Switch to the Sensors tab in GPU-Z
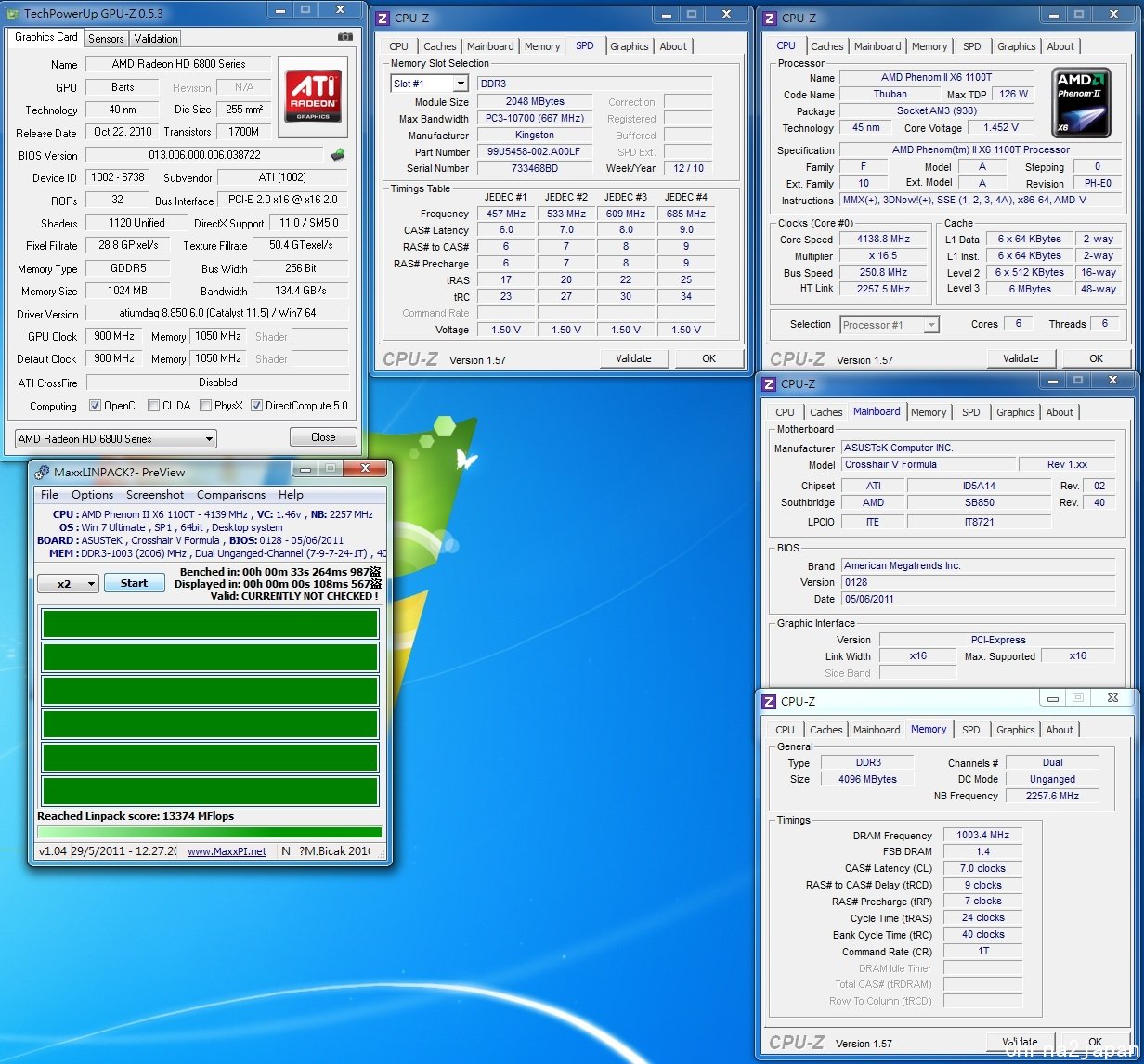The width and height of the screenshot is (1144, 1064). tap(106, 39)
